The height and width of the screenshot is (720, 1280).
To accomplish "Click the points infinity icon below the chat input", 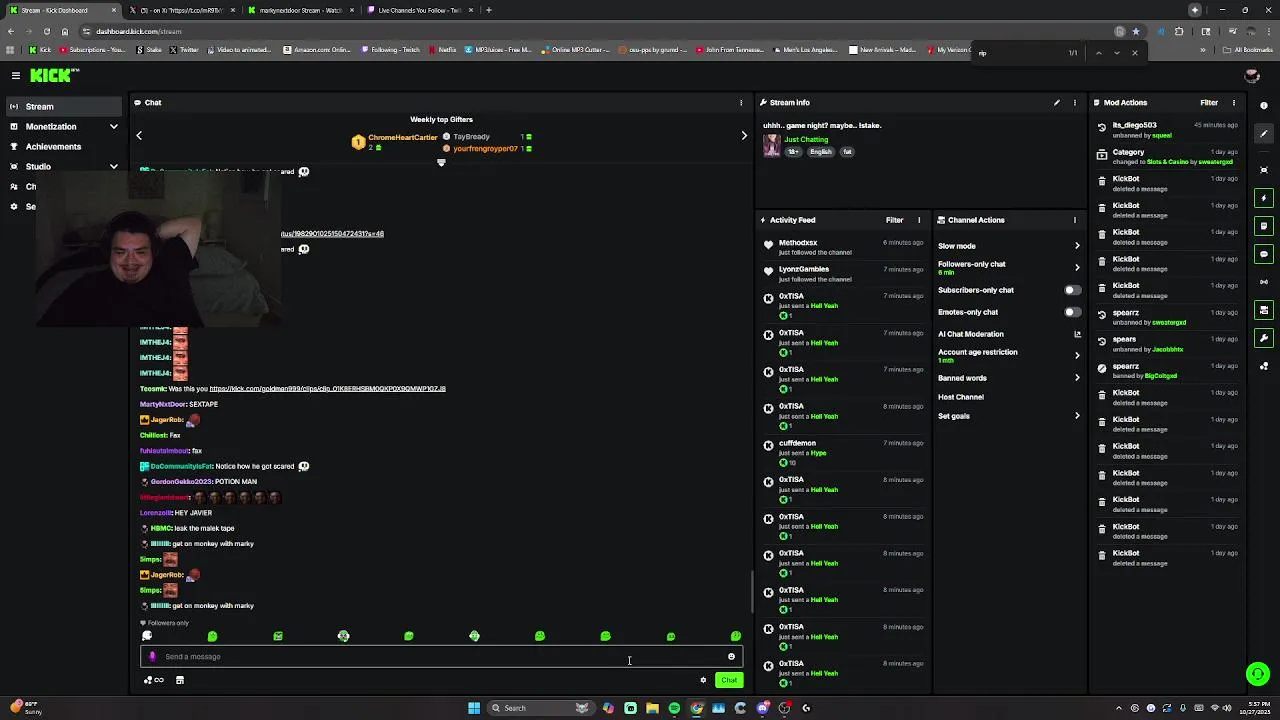I will (x=154, y=680).
